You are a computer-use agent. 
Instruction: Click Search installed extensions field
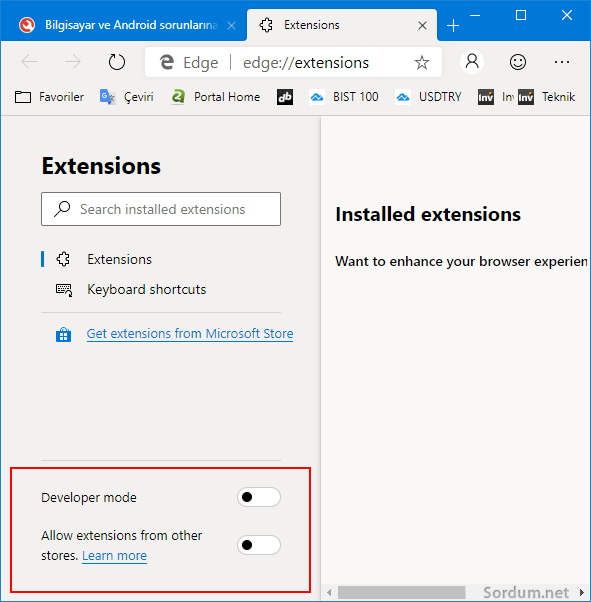pos(161,209)
